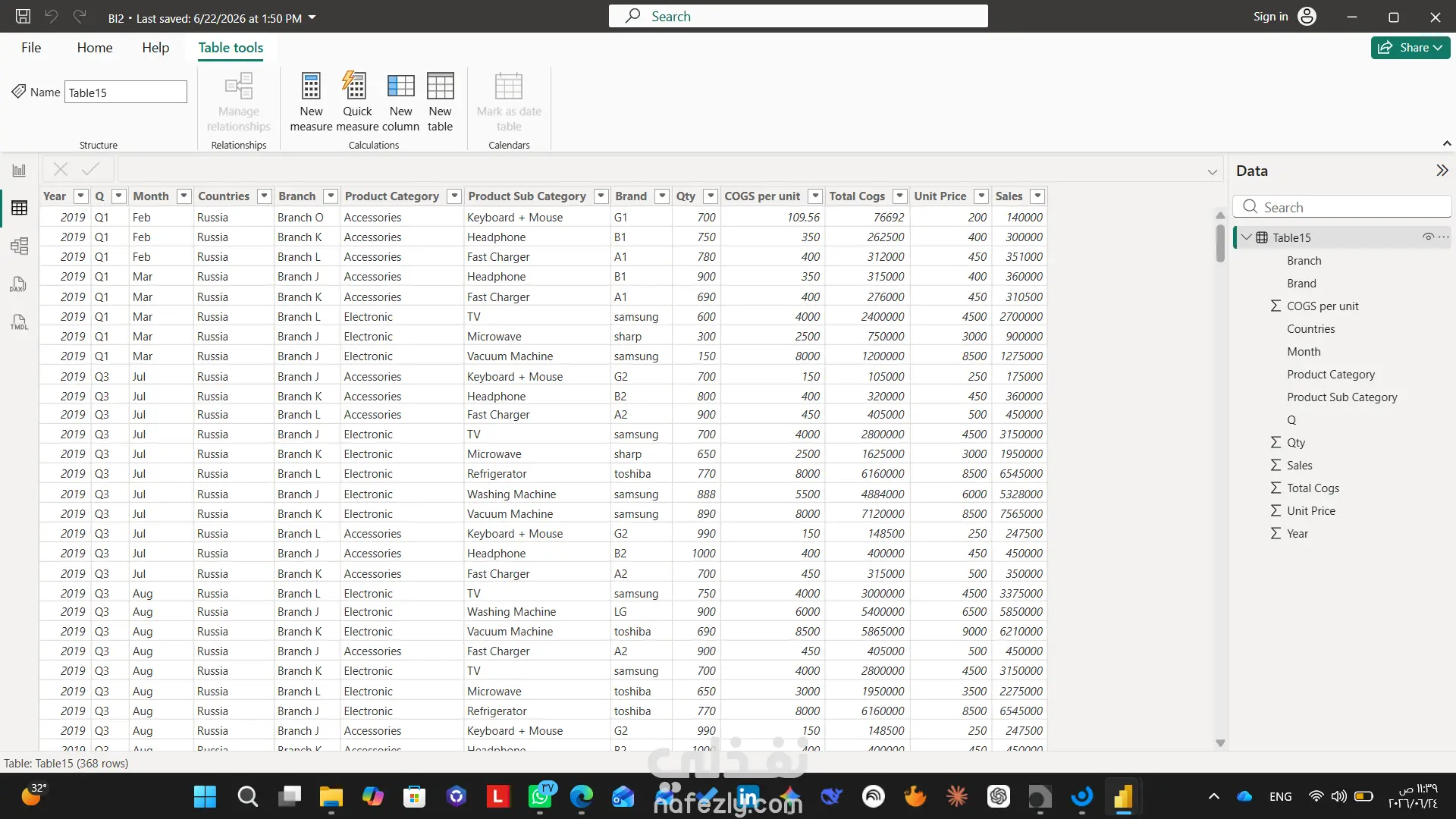Click the vertical table scrollbar thumb
The height and width of the screenshot is (819, 1456).
[1219, 242]
